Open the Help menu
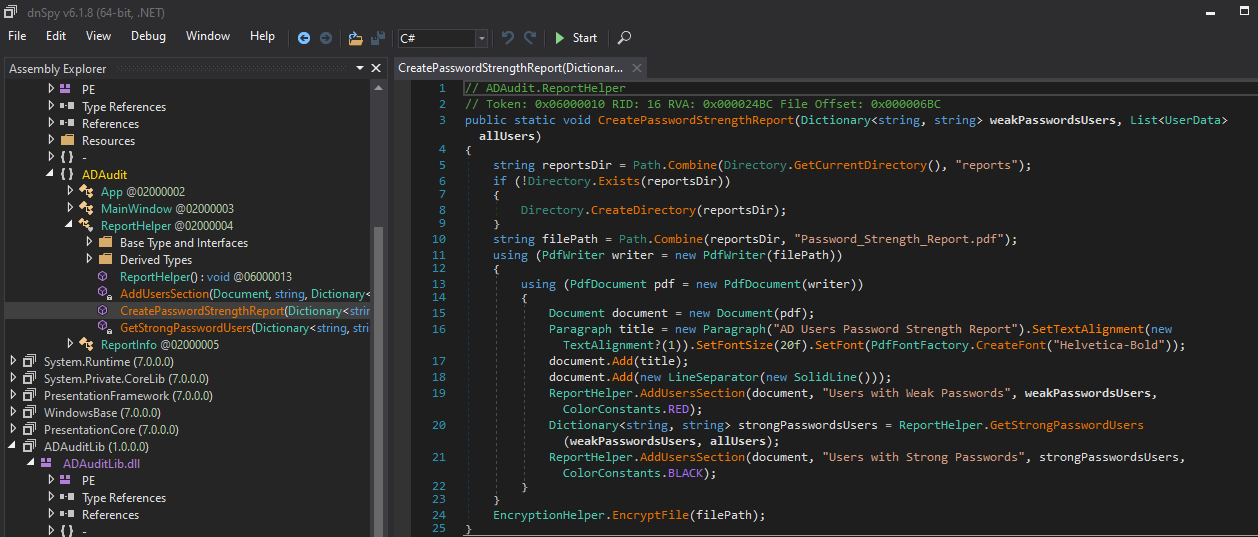Image resolution: width=1258 pixels, height=537 pixels. coord(262,36)
